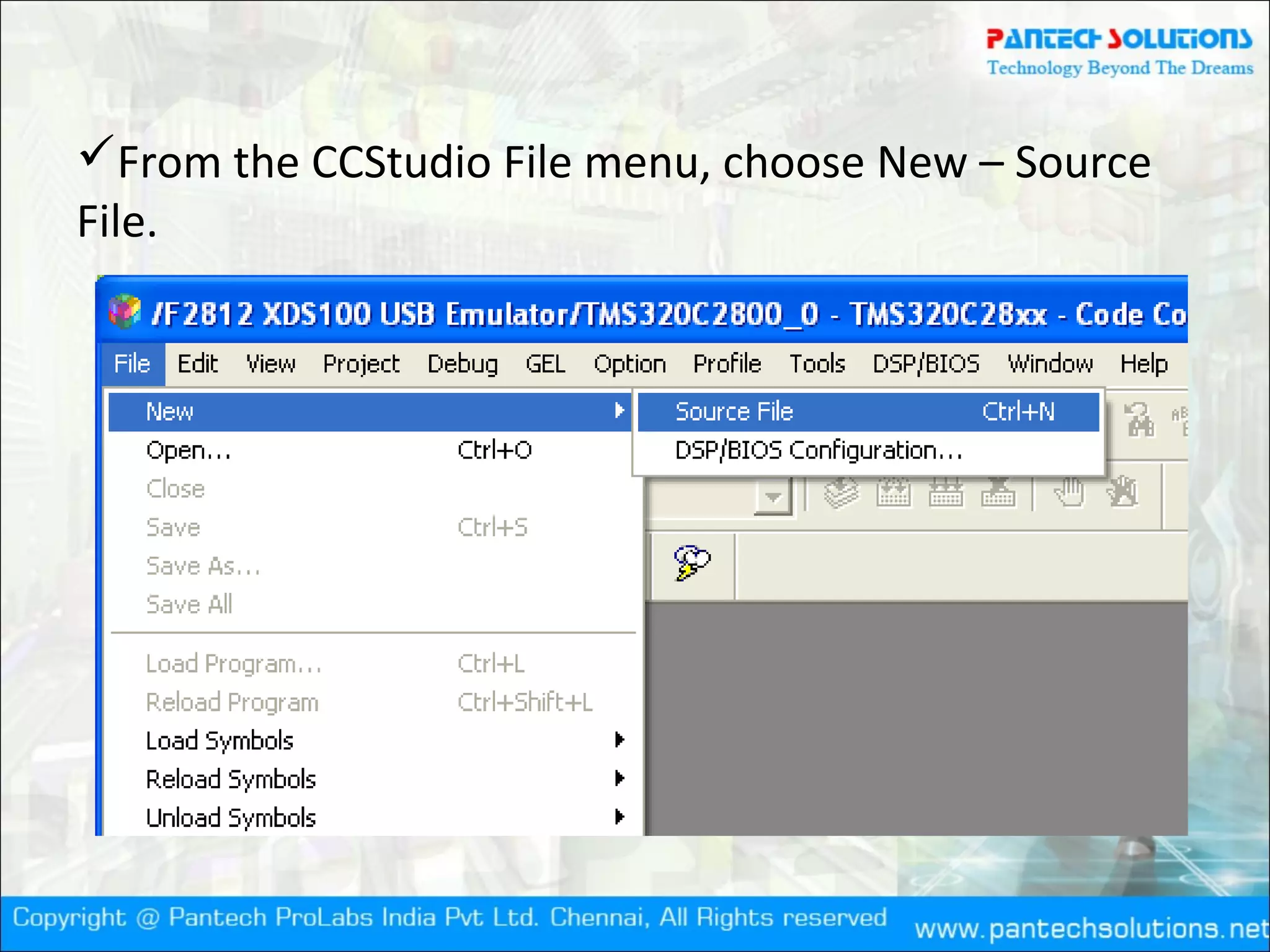Select Open... in the File menu
Screen dimensions: 1270x952
370,450
